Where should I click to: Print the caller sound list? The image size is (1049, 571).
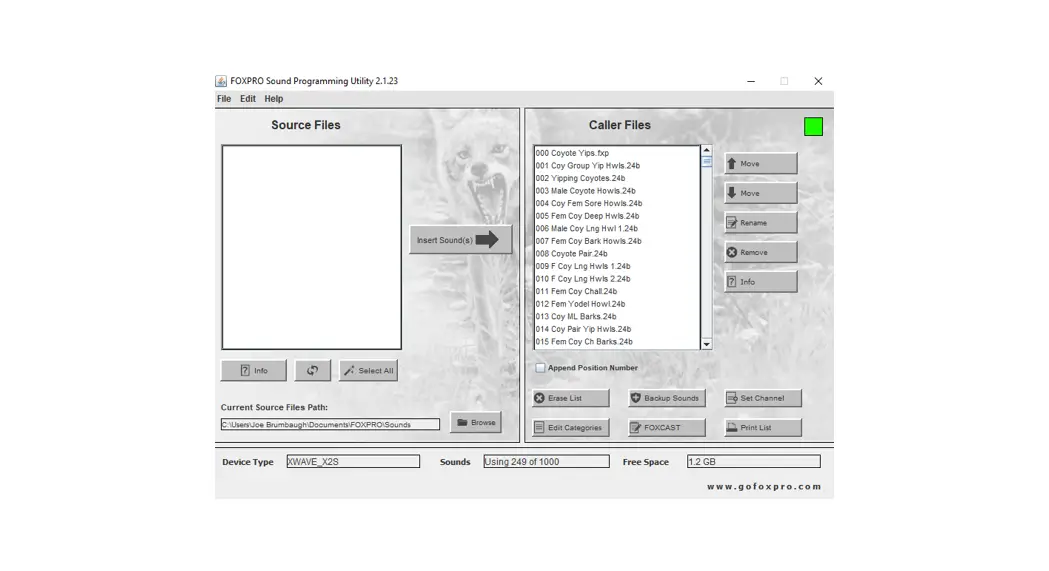click(x=763, y=427)
